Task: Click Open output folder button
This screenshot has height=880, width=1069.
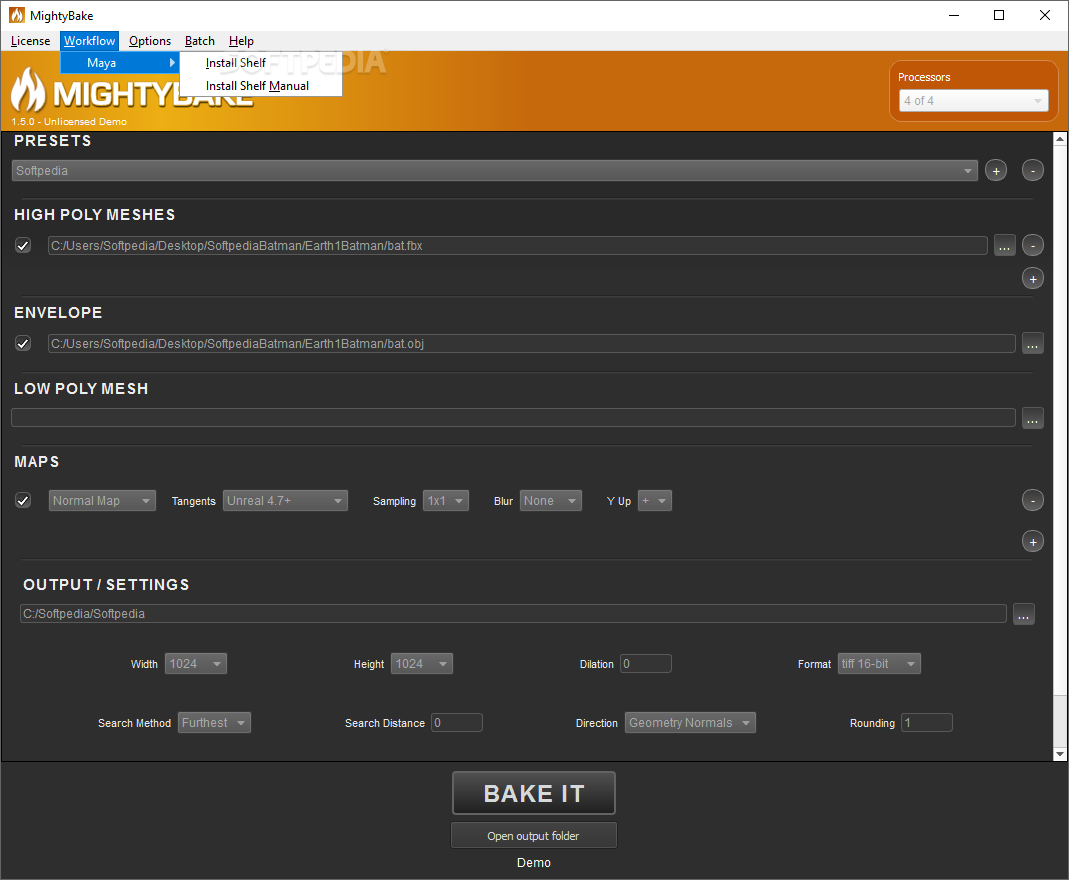Action: [534, 836]
